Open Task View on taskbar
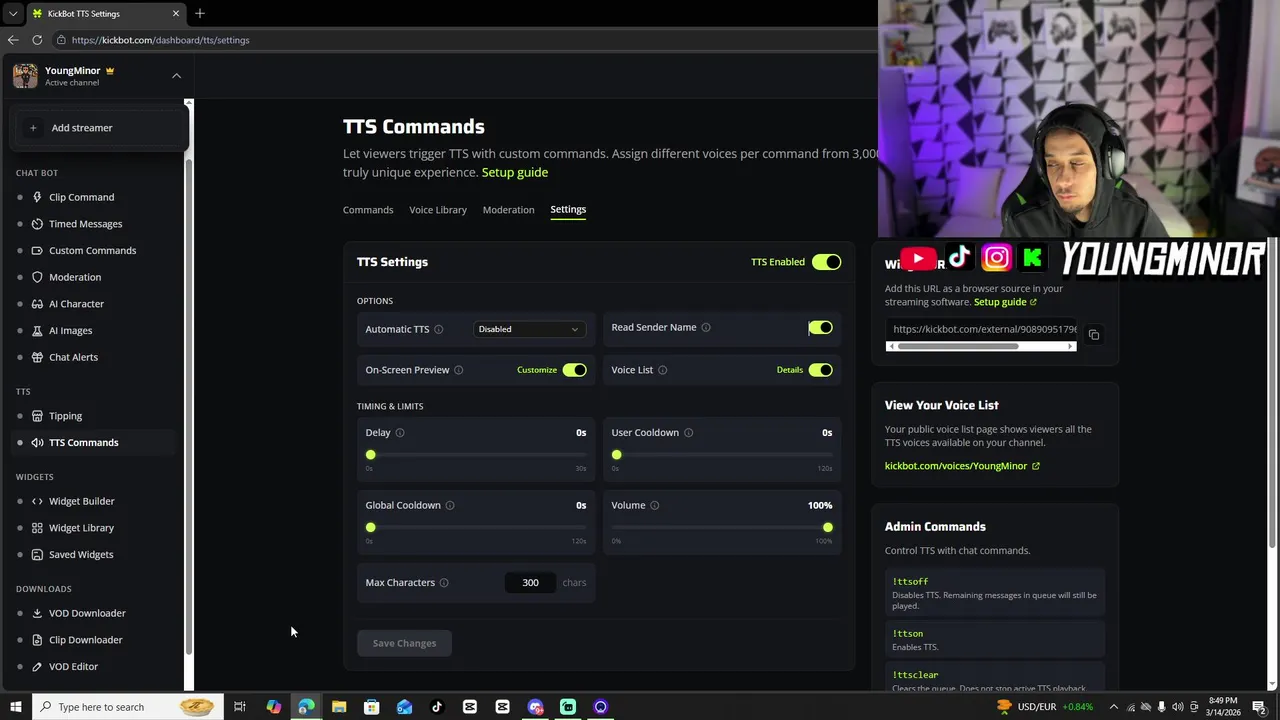The height and width of the screenshot is (720, 1280). (240, 707)
